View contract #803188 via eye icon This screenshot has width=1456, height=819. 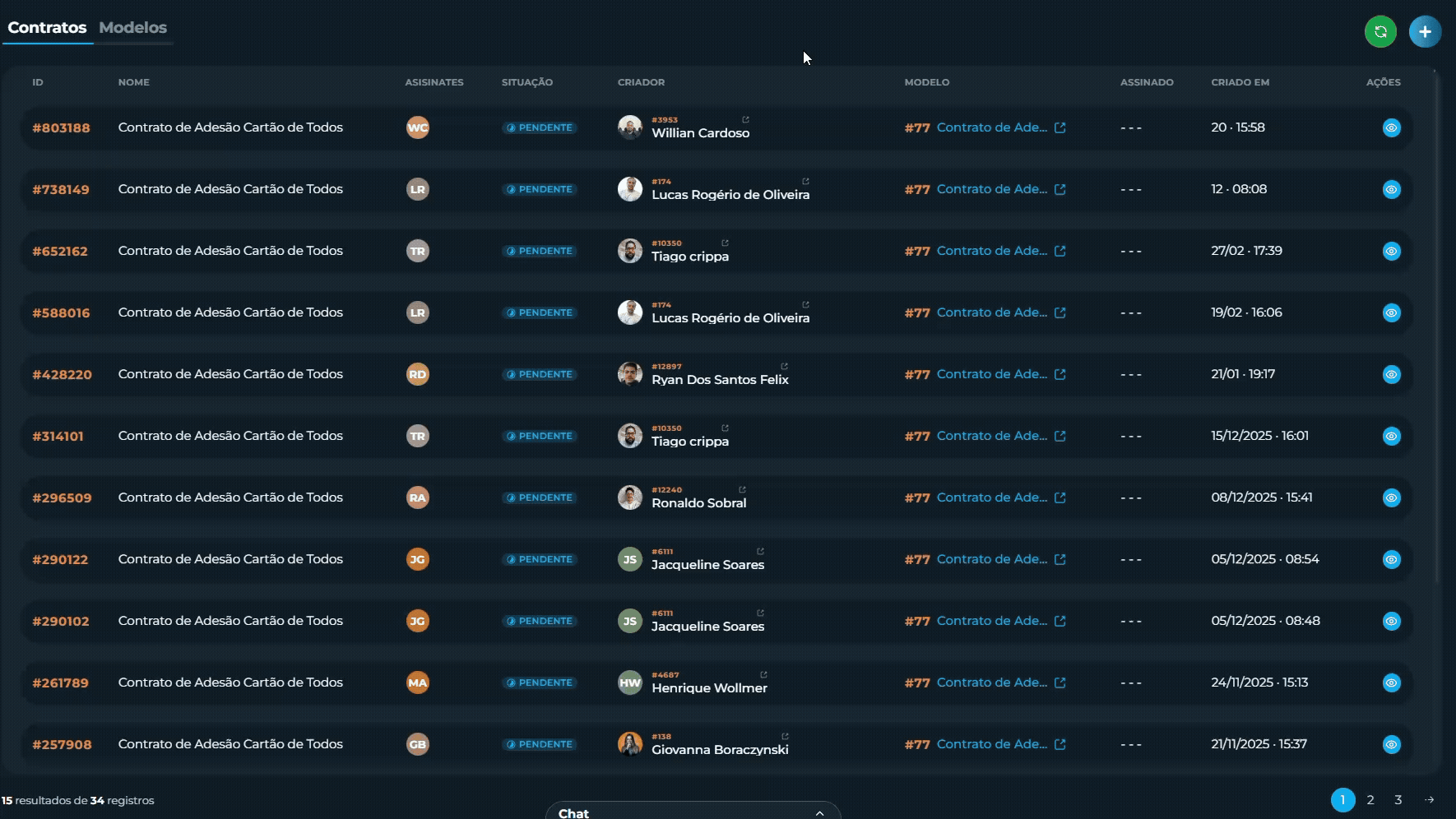click(x=1391, y=127)
